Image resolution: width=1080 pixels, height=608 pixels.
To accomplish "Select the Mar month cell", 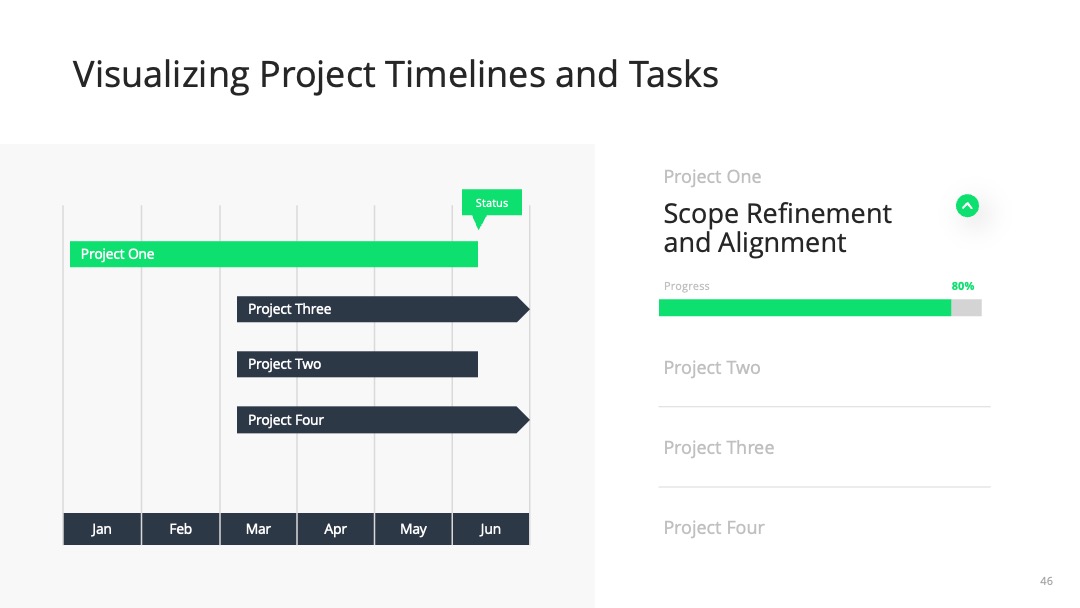I will 258,529.
